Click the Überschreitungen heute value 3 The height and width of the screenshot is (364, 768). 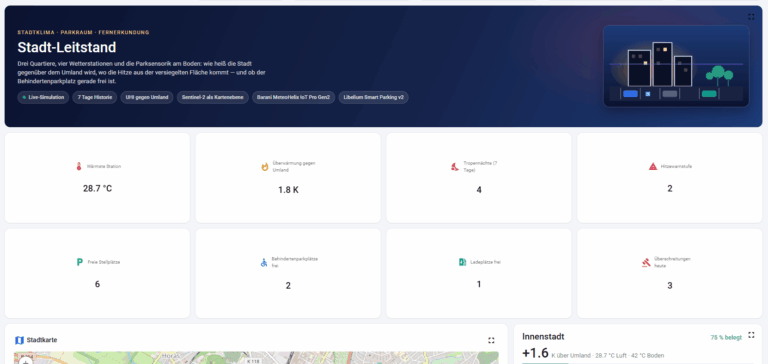(670, 286)
